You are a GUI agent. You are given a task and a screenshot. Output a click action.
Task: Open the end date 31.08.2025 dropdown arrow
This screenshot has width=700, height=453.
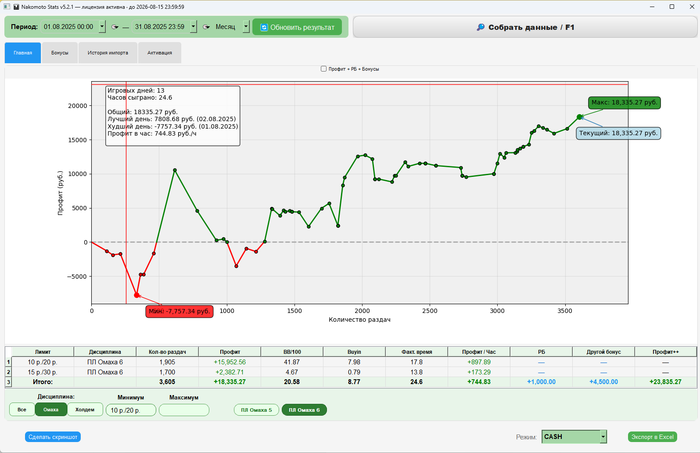193,27
